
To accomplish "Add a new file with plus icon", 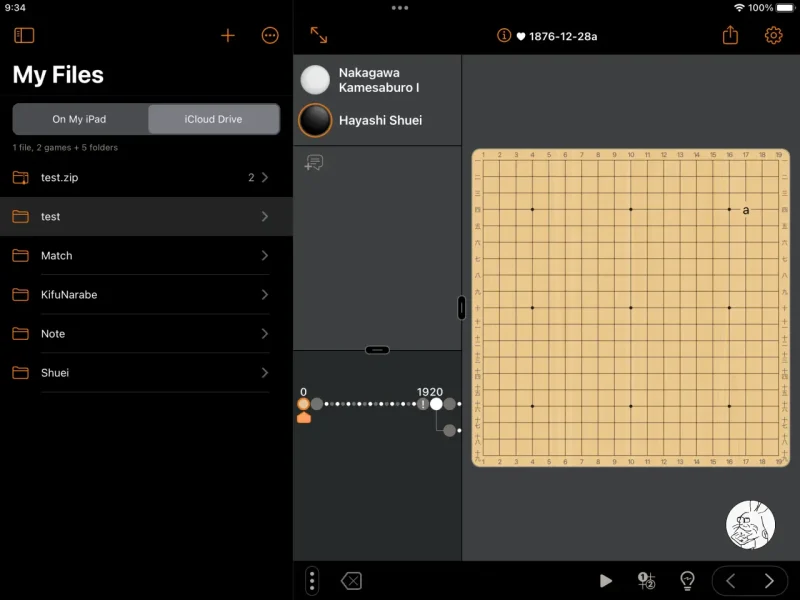I will 228,36.
